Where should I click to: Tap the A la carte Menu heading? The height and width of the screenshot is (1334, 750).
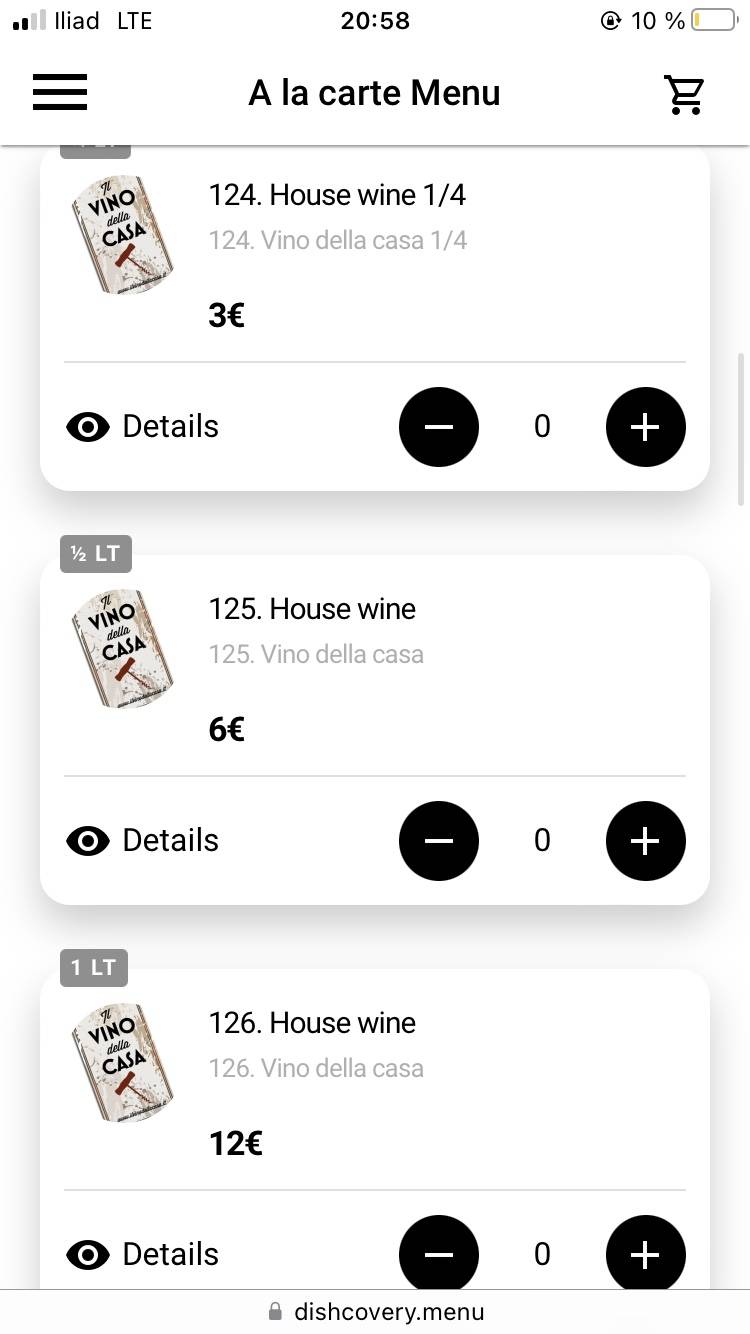coord(374,93)
